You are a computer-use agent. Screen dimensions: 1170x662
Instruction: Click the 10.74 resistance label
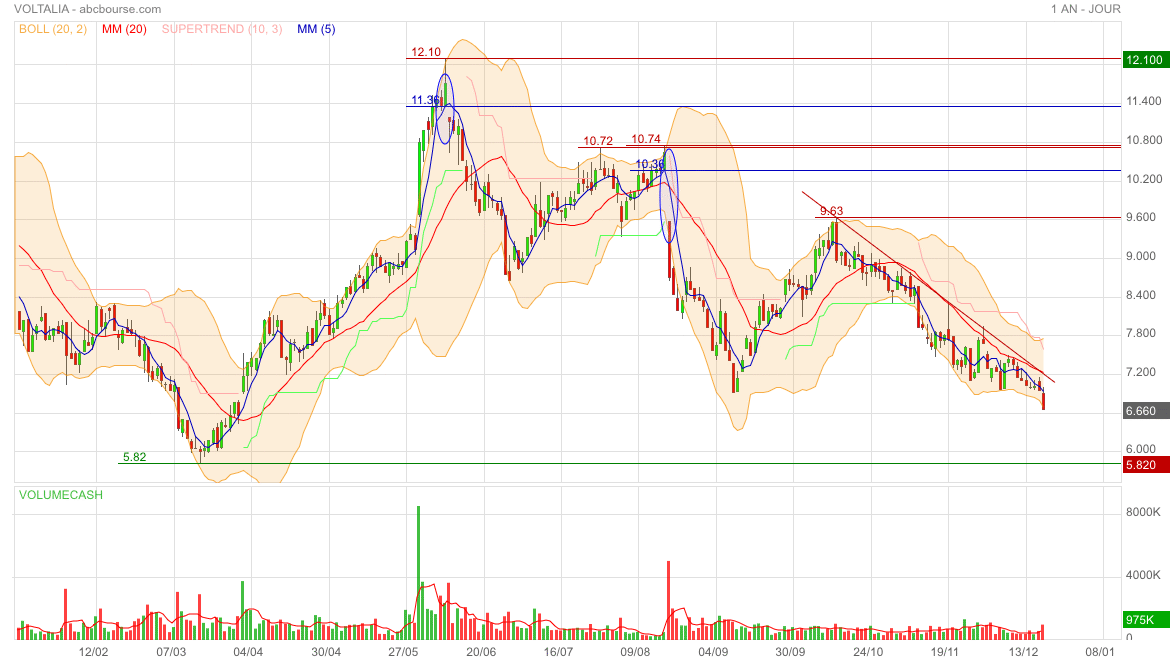(646, 139)
